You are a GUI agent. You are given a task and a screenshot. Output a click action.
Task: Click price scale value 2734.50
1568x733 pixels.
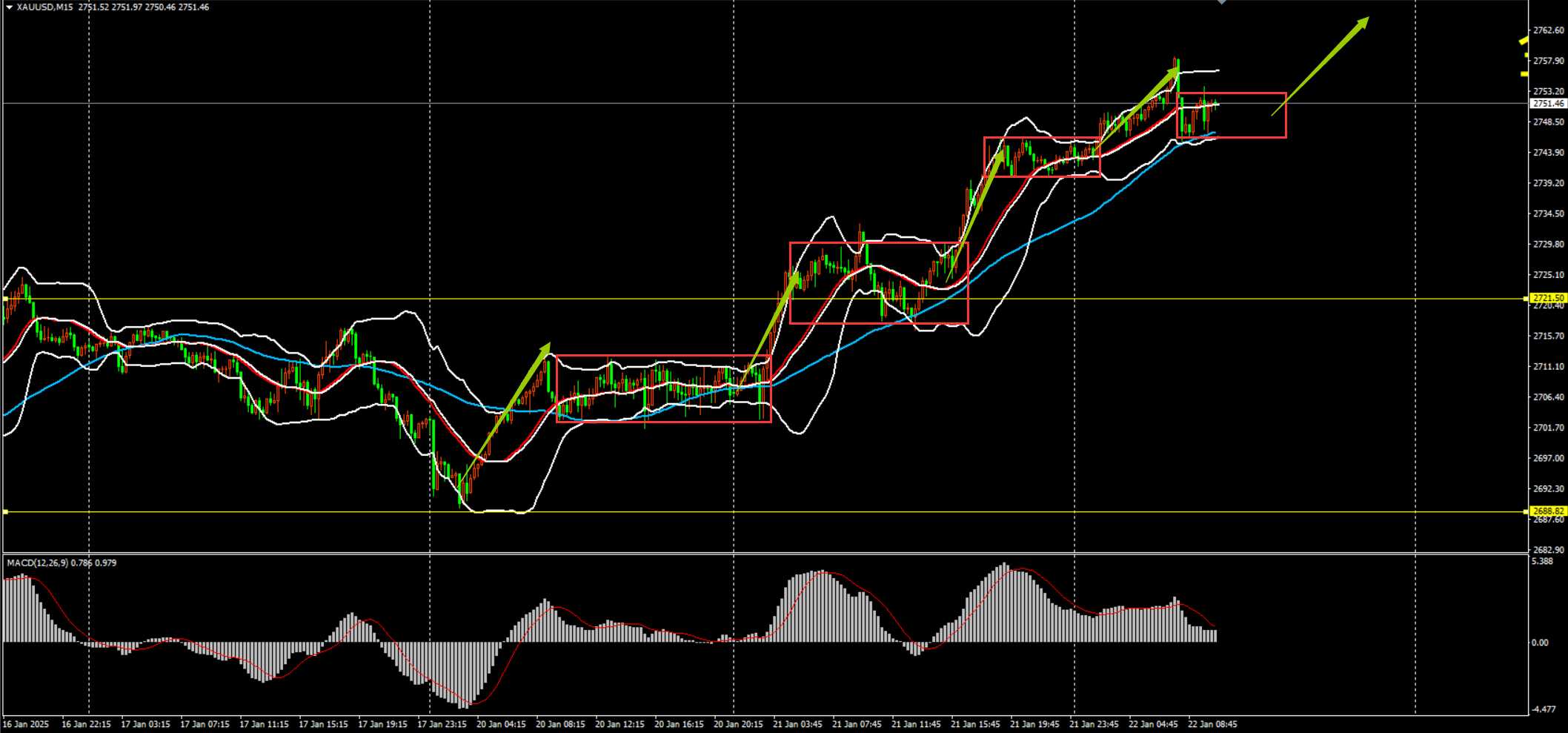pyautogui.click(x=1549, y=214)
